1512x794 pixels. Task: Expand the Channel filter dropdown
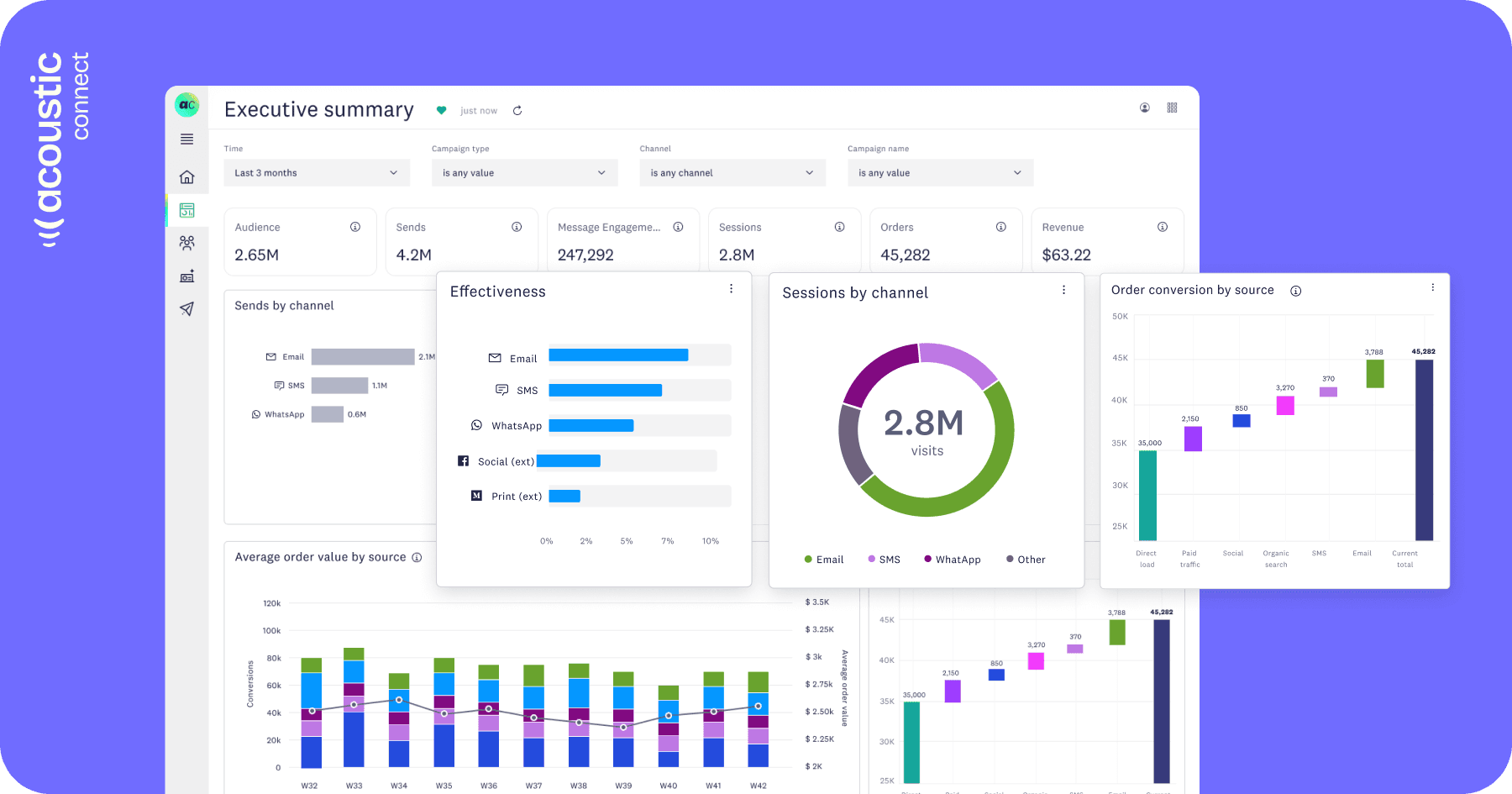pyautogui.click(x=732, y=172)
